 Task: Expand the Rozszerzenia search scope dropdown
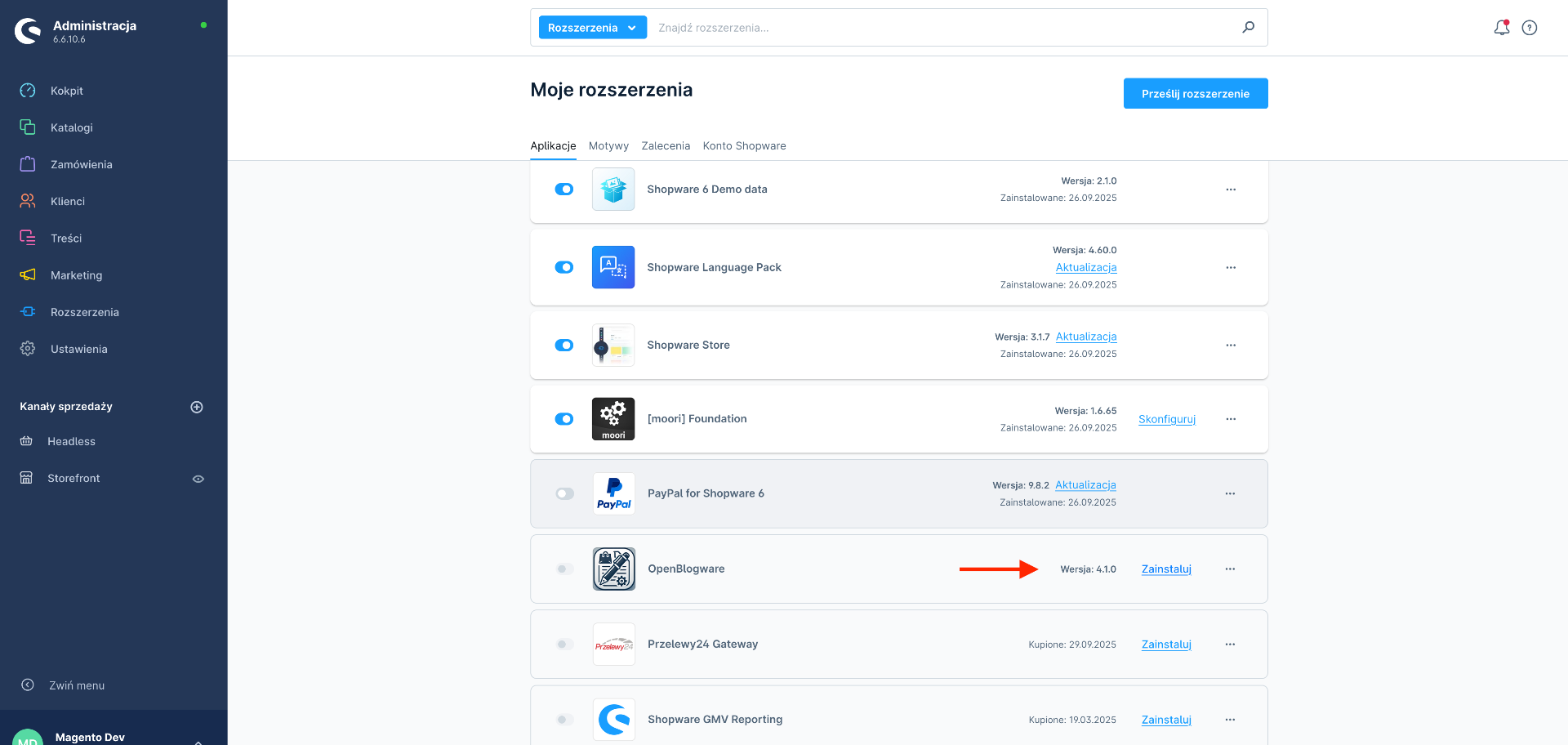pos(592,28)
